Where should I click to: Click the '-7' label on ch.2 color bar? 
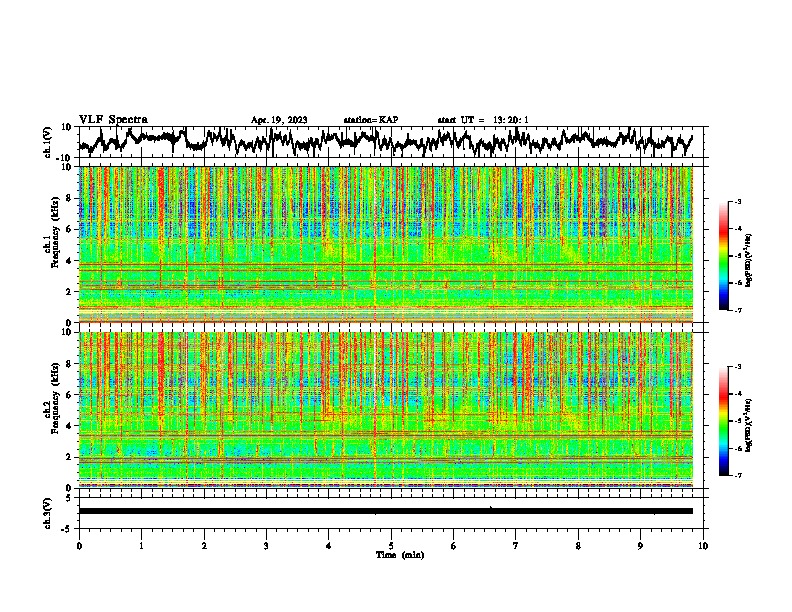[737, 475]
